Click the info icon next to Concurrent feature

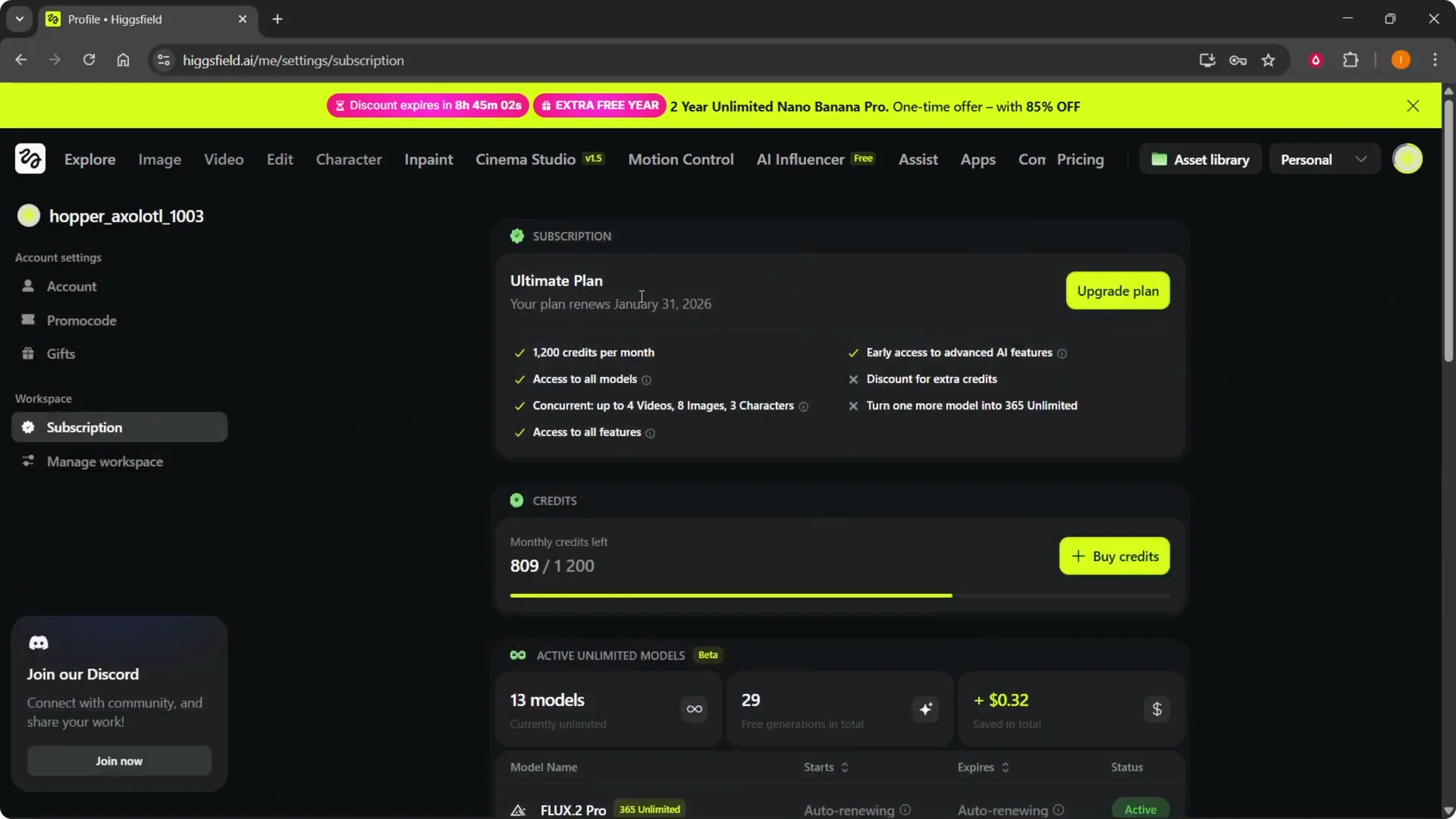coord(803,407)
